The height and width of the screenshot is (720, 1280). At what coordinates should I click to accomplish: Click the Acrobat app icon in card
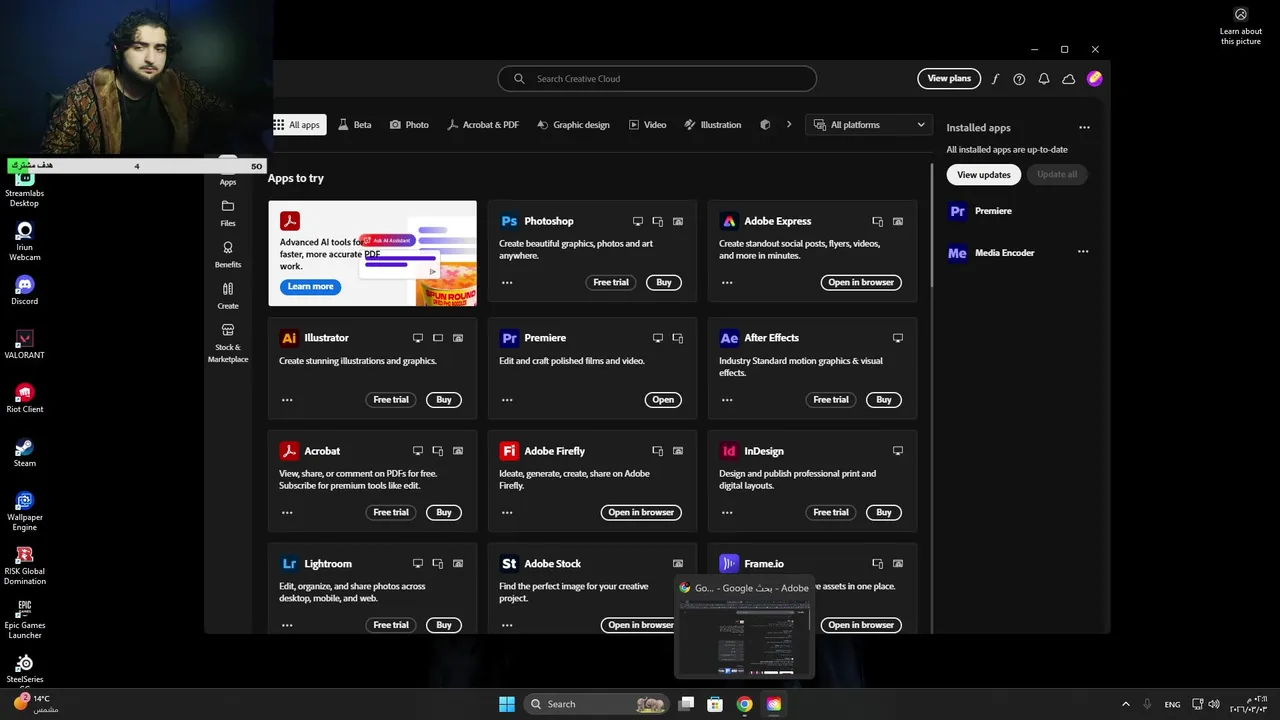289,451
